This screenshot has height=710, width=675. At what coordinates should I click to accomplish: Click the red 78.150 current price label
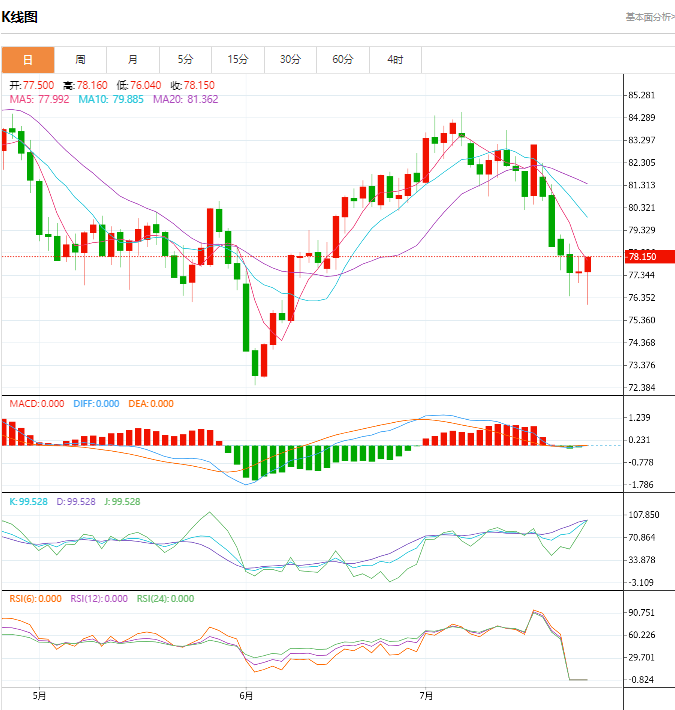[x=641, y=257]
